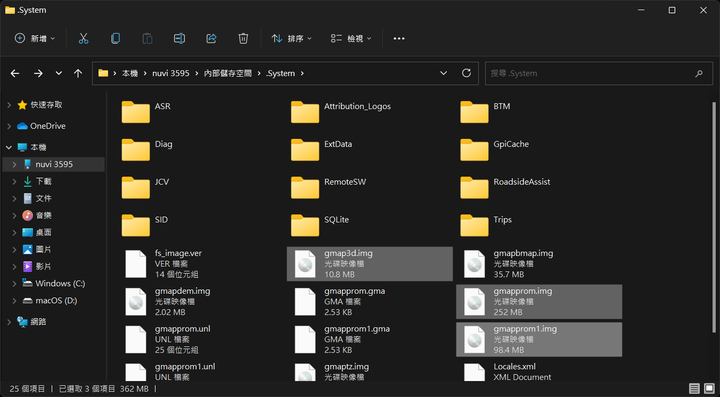Click the search magnifier icon

(699, 73)
